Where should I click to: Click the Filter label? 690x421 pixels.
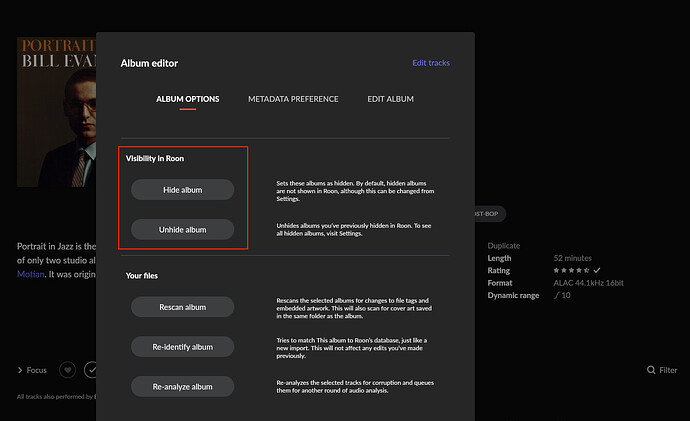668,370
